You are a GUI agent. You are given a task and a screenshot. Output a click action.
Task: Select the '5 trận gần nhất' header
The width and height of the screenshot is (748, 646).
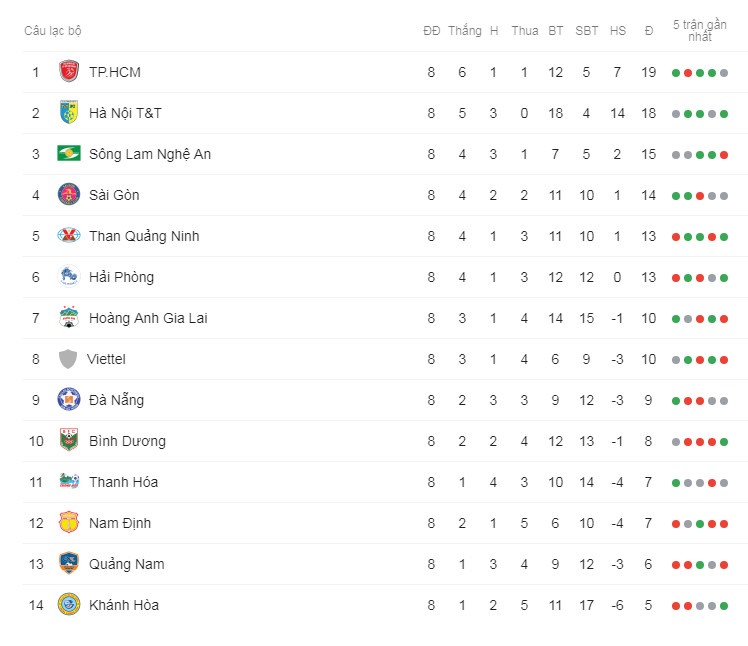pyautogui.click(x=699, y=31)
